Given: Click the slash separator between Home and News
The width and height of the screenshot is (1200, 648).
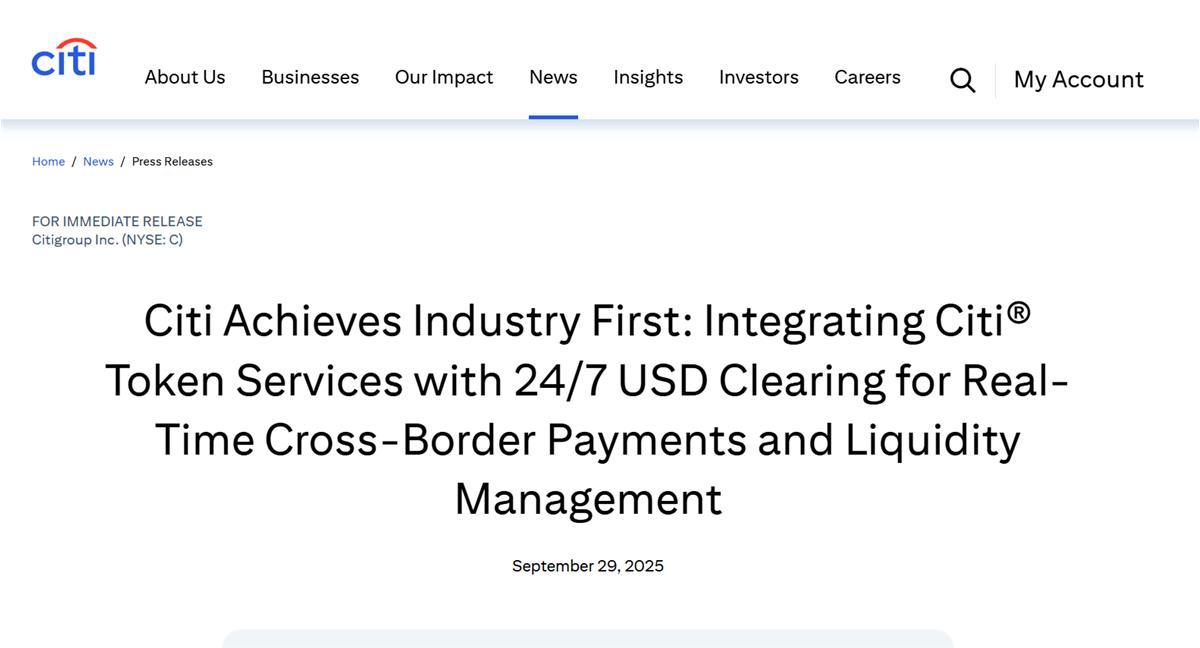Looking at the screenshot, I should (74, 162).
